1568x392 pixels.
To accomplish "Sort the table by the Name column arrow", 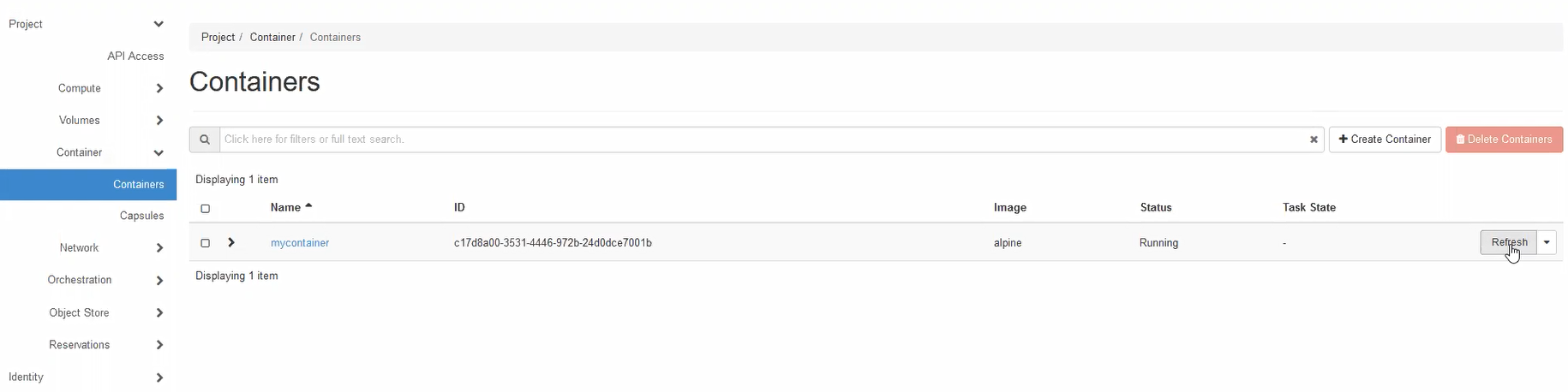I will (308, 206).
